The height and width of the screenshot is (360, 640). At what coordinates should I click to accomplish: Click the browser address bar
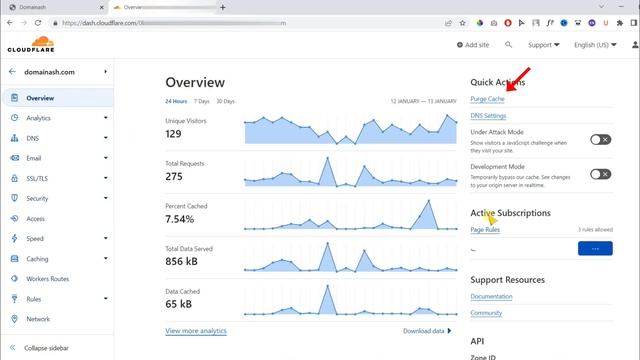click(x=245, y=23)
